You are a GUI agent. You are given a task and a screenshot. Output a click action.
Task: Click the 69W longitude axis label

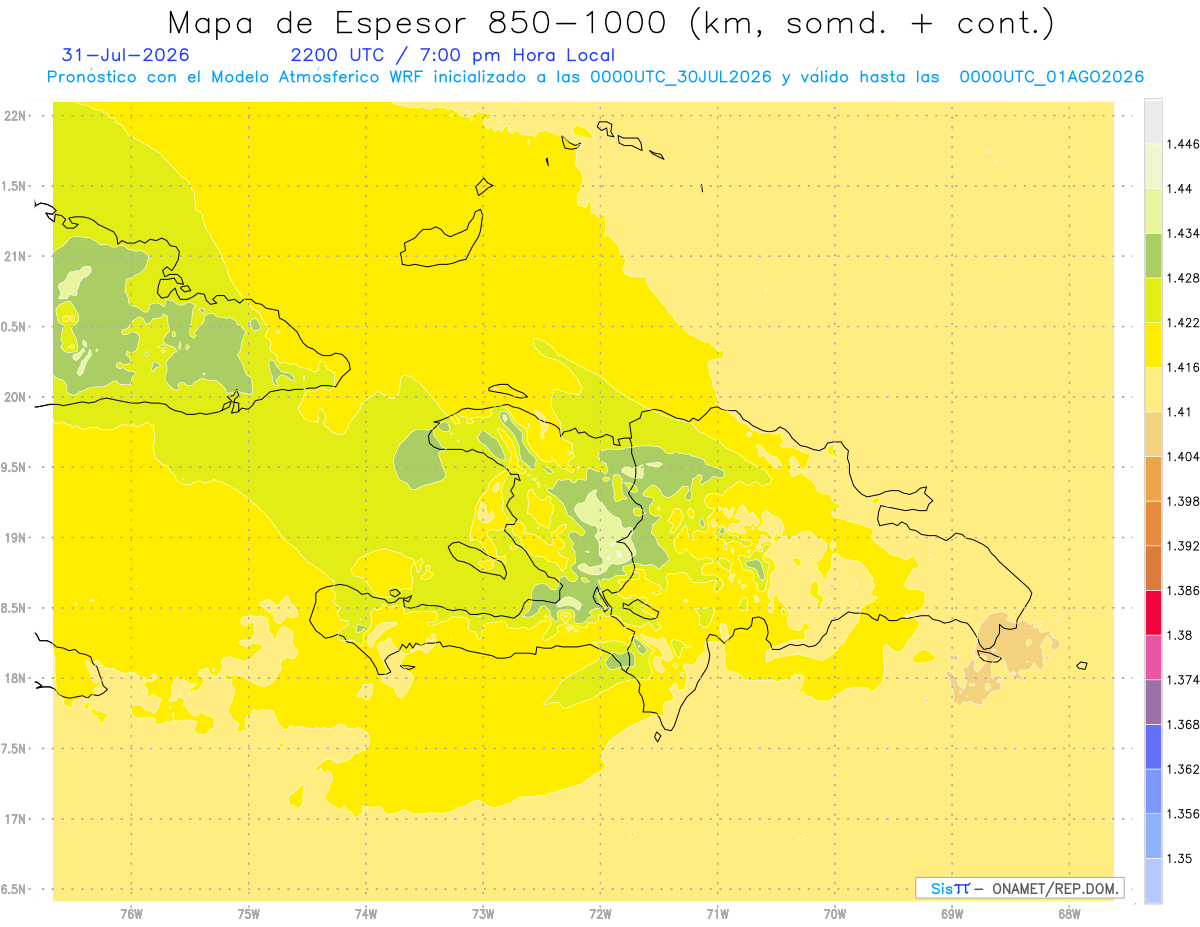click(x=952, y=913)
